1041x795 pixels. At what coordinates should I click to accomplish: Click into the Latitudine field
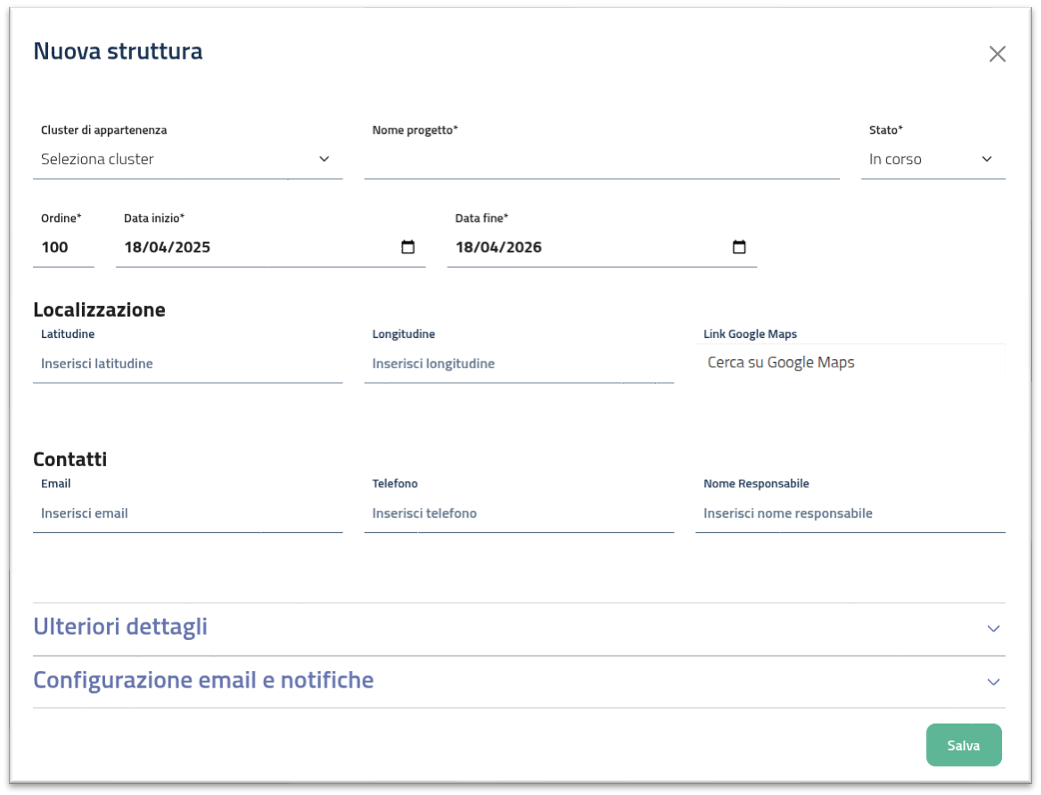(x=187, y=364)
